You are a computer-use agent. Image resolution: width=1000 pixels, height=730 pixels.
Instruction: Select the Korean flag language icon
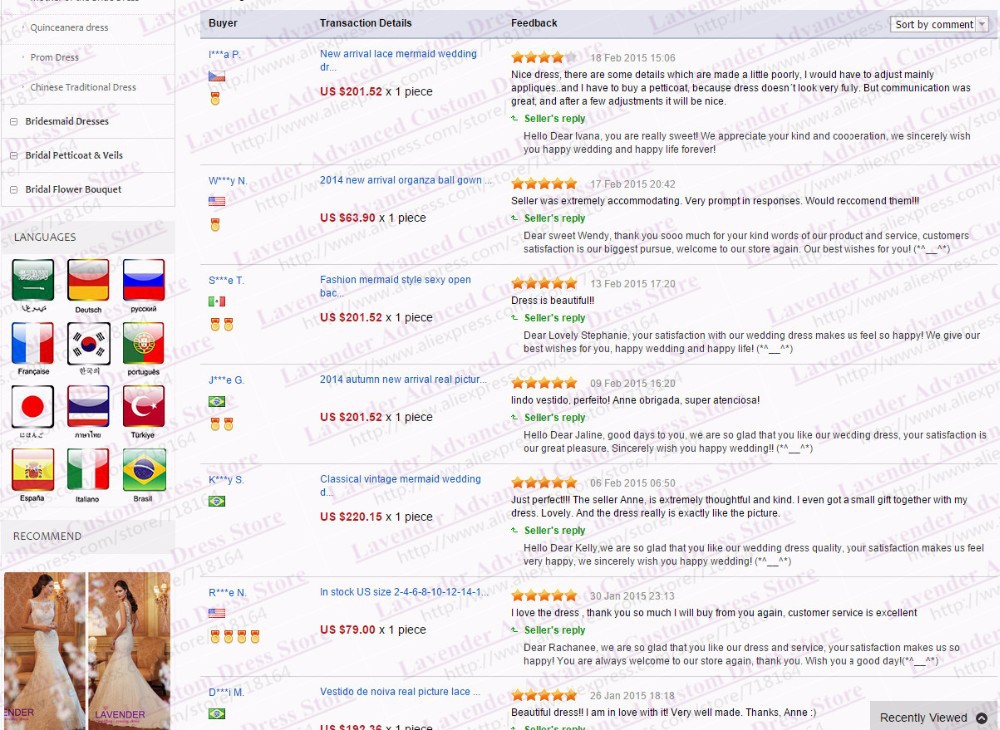(88, 343)
